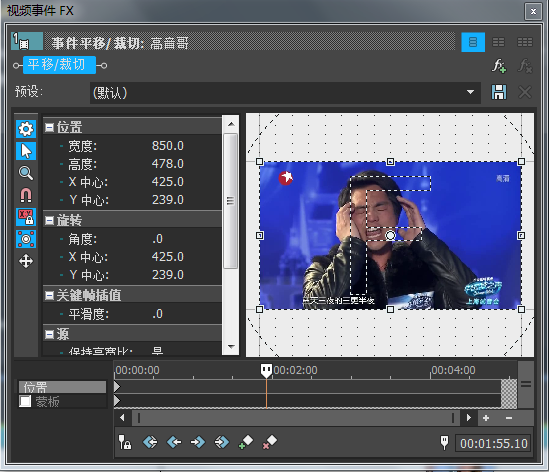Go to Previous Keyframe icon
This screenshot has height=472, width=549.
point(174,442)
